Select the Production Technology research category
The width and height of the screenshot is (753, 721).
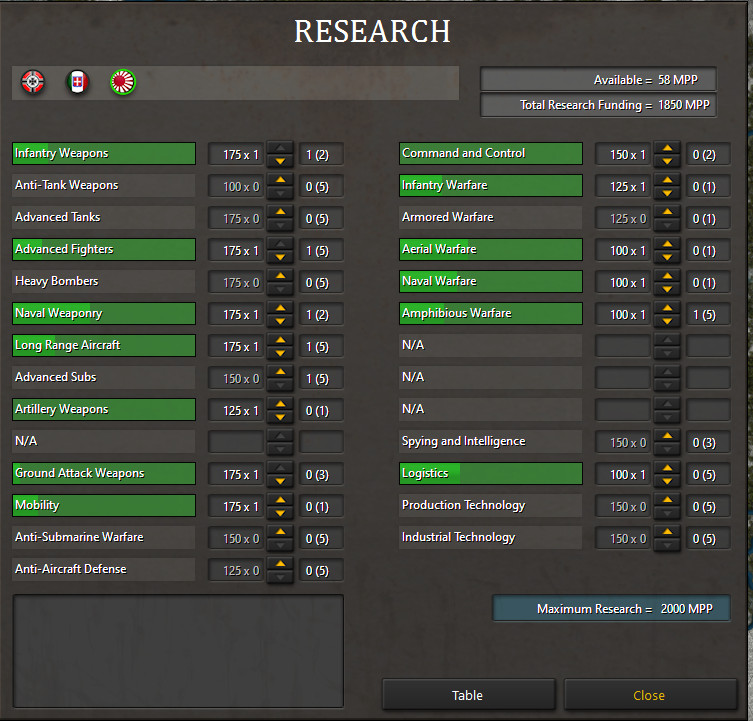click(x=491, y=505)
